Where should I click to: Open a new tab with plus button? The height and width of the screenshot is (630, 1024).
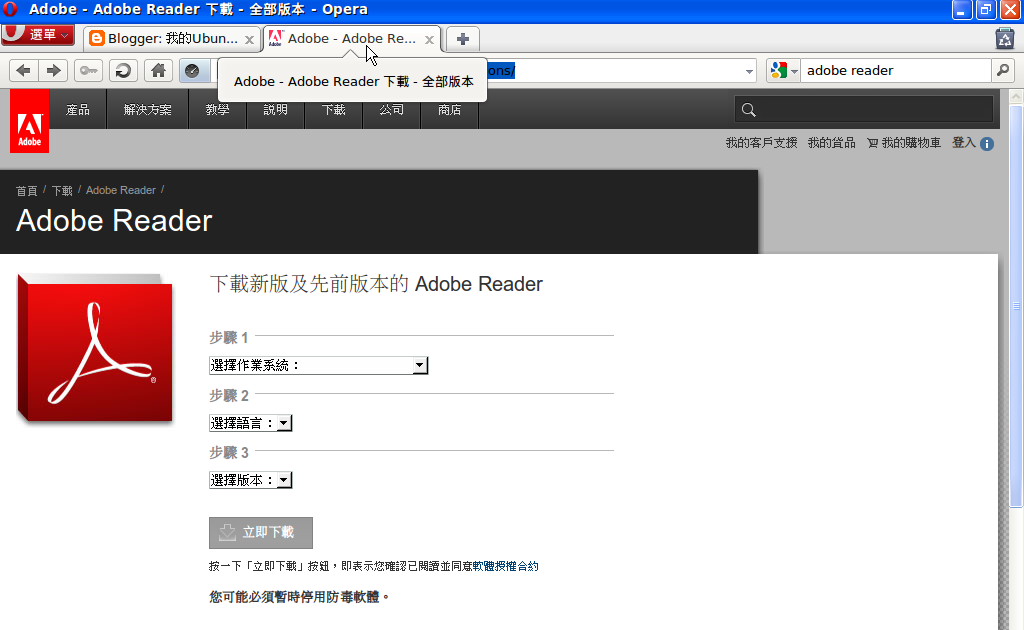[x=462, y=39]
